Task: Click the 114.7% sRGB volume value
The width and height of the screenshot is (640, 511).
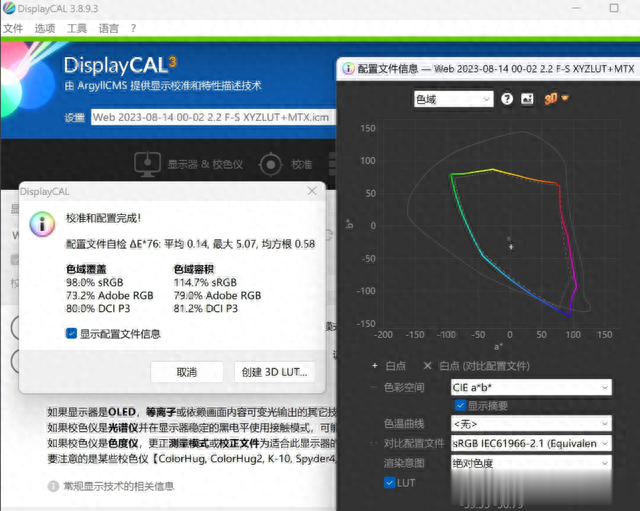Action: point(205,282)
